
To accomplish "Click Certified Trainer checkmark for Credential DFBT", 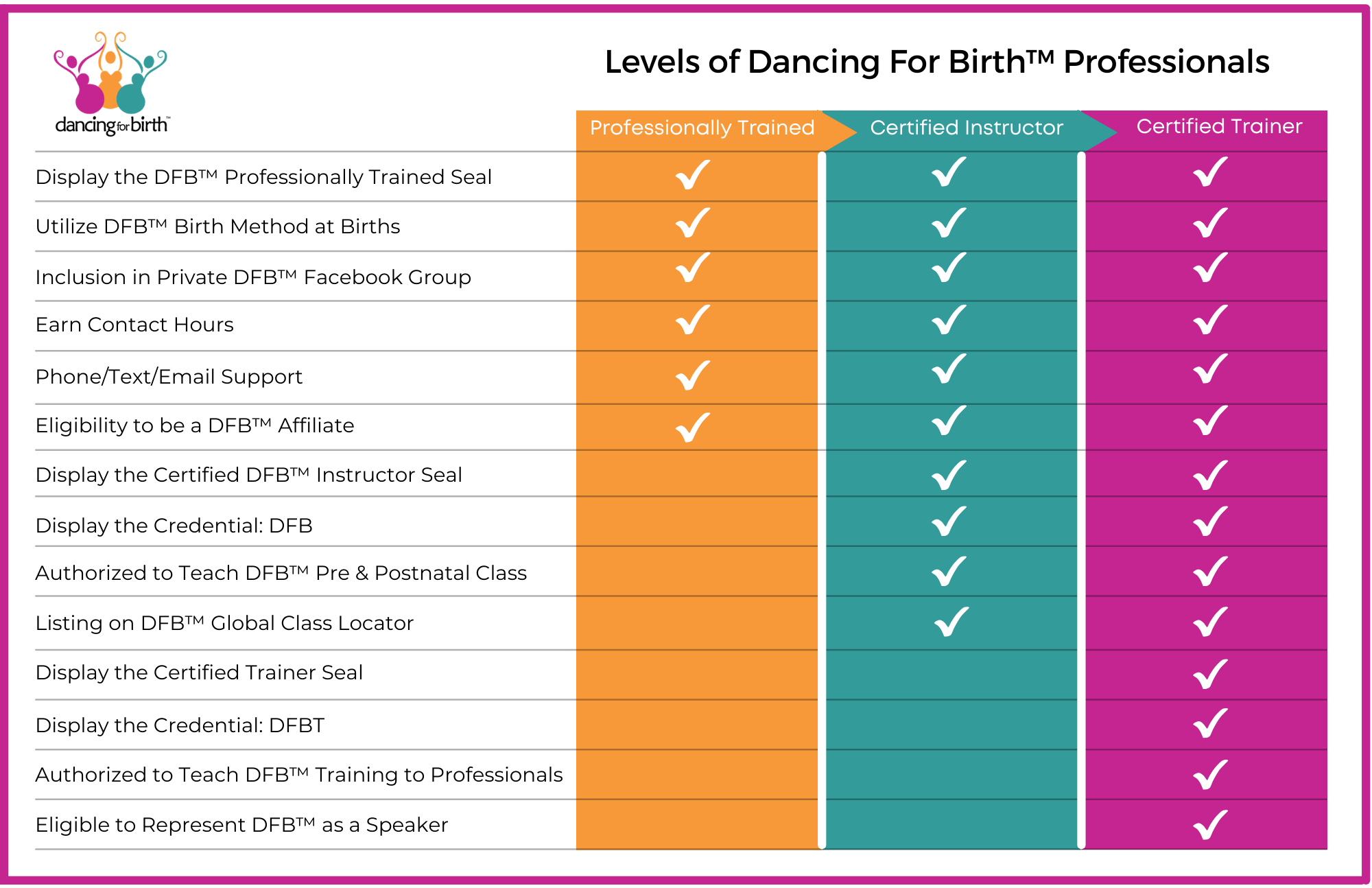I will pyautogui.click(x=1210, y=724).
